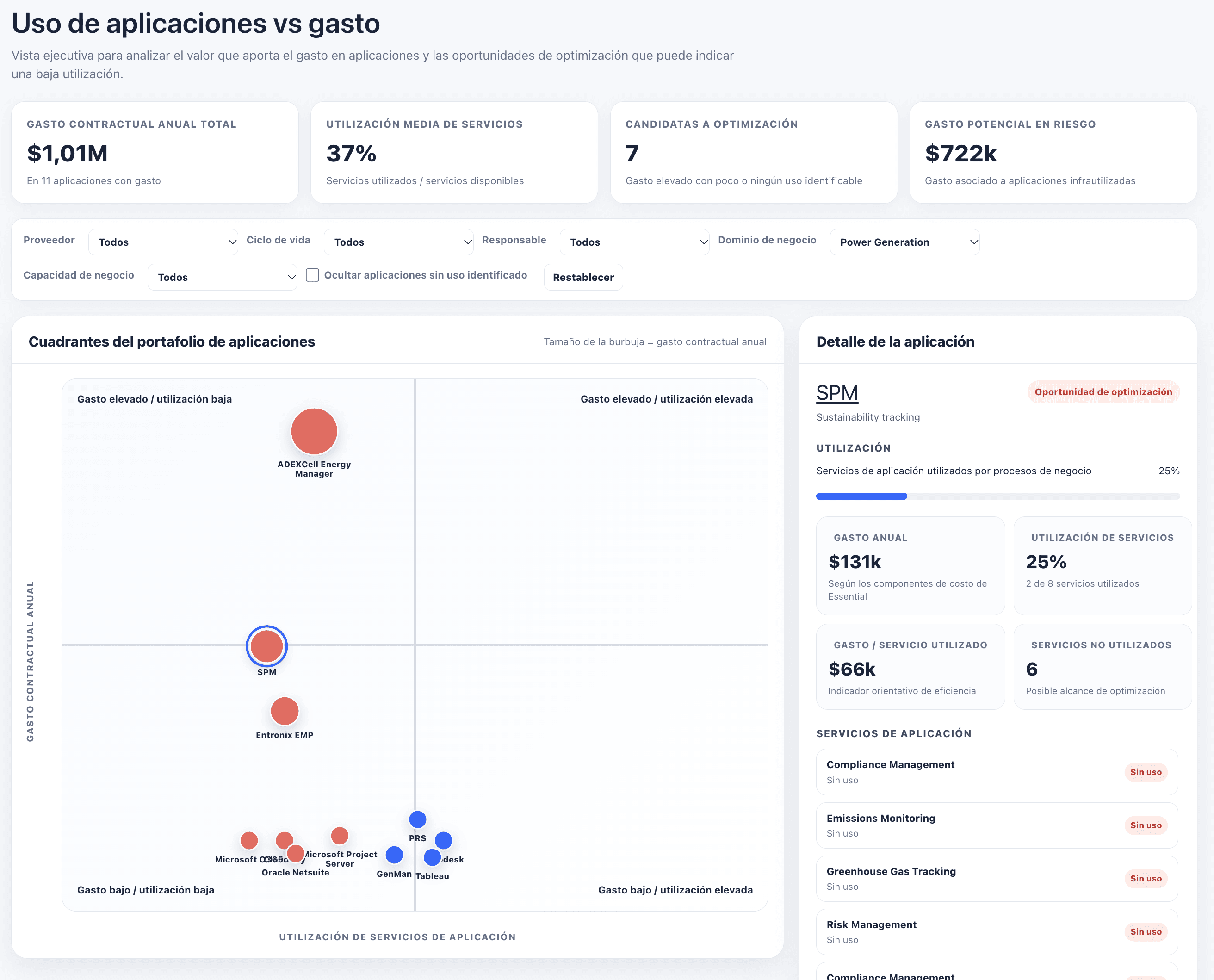Click the Sin uso badge for Risk Management
The image size is (1214, 980).
pos(1145,931)
